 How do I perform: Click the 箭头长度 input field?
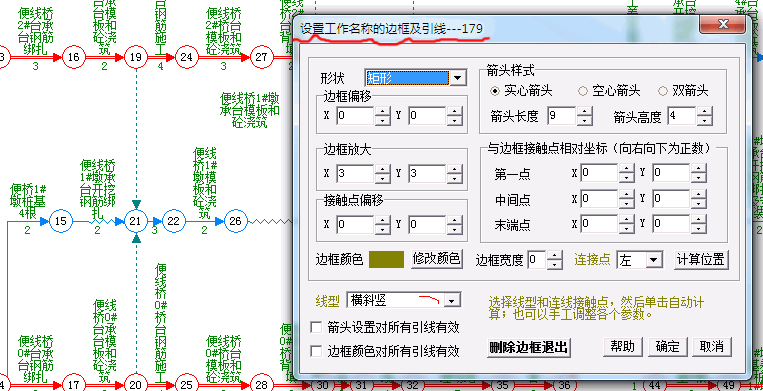[x=562, y=116]
